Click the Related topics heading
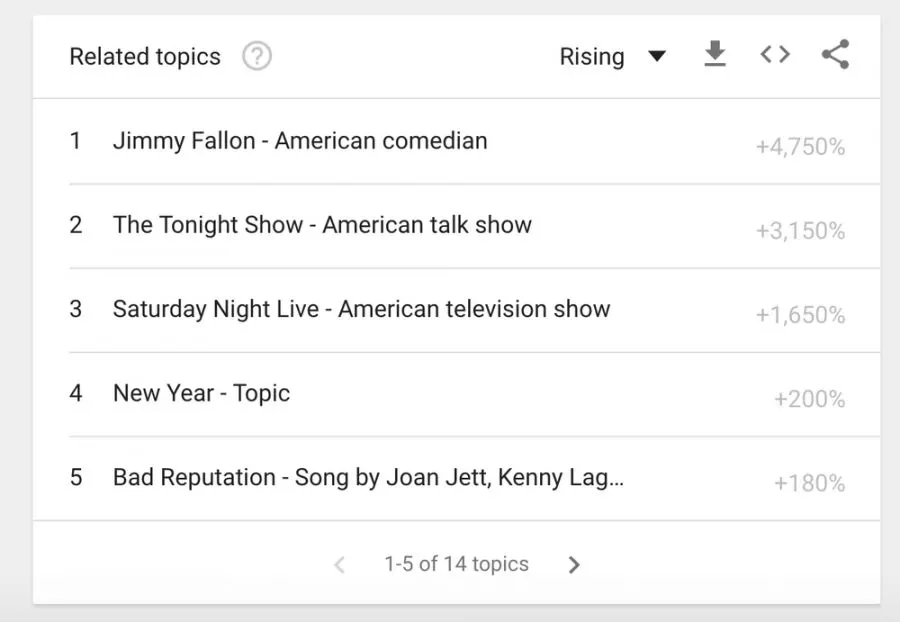The width and height of the screenshot is (900, 622). click(145, 57)
